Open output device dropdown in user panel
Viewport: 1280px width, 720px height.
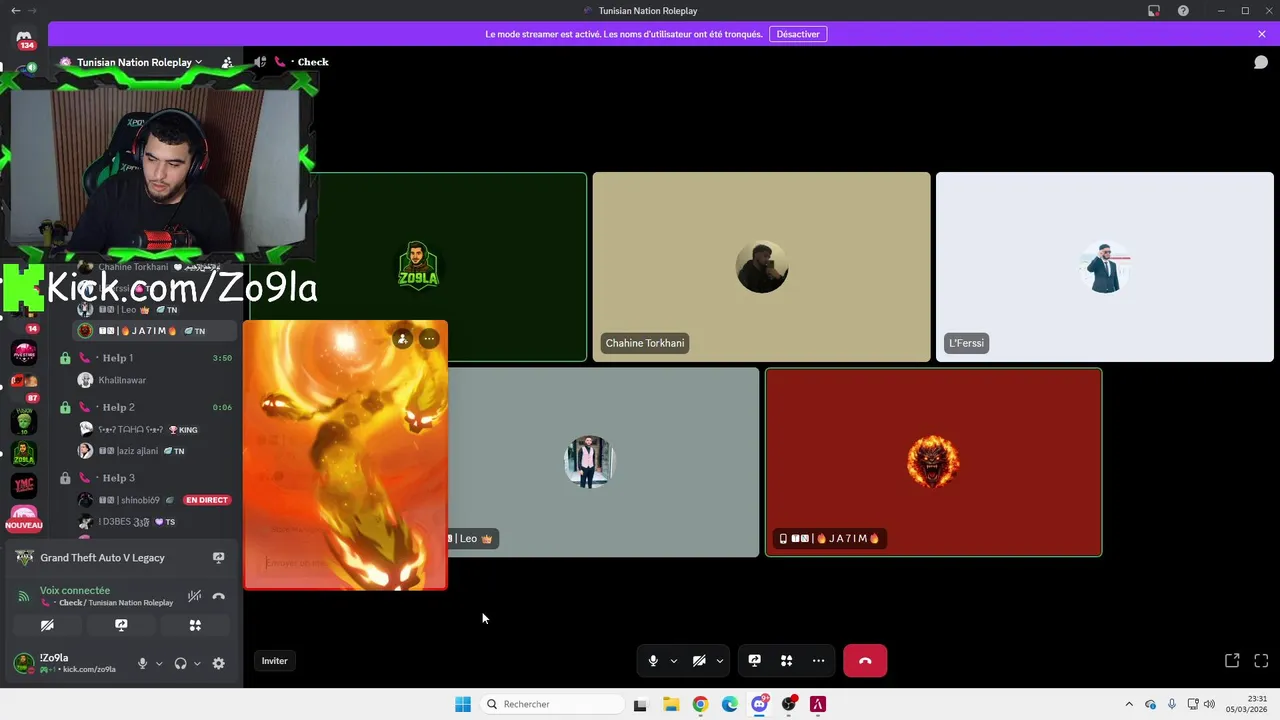[x=197, y=663]
